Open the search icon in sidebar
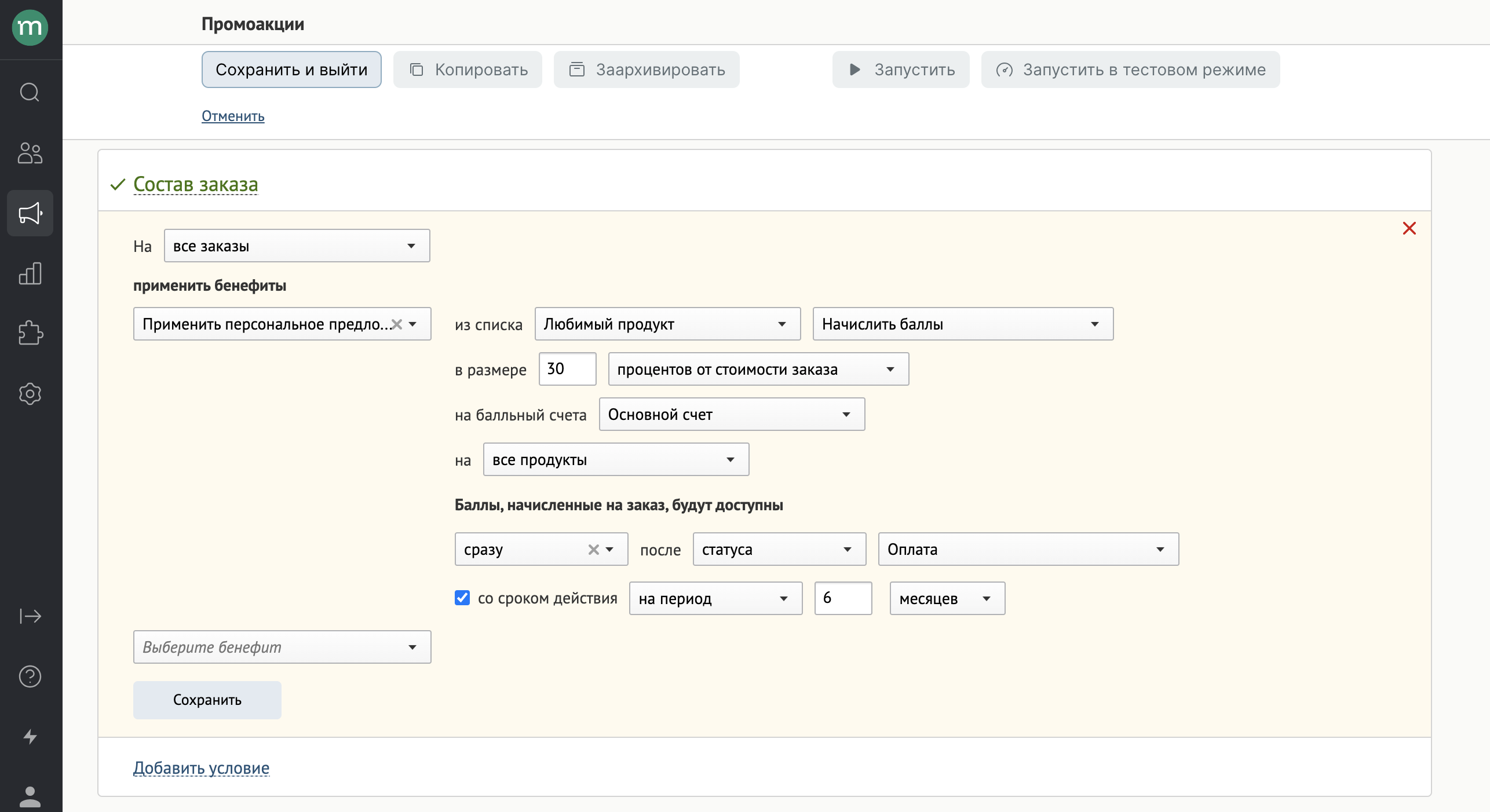The width and height of the screenshot is (1490, 812). (30, 92)
